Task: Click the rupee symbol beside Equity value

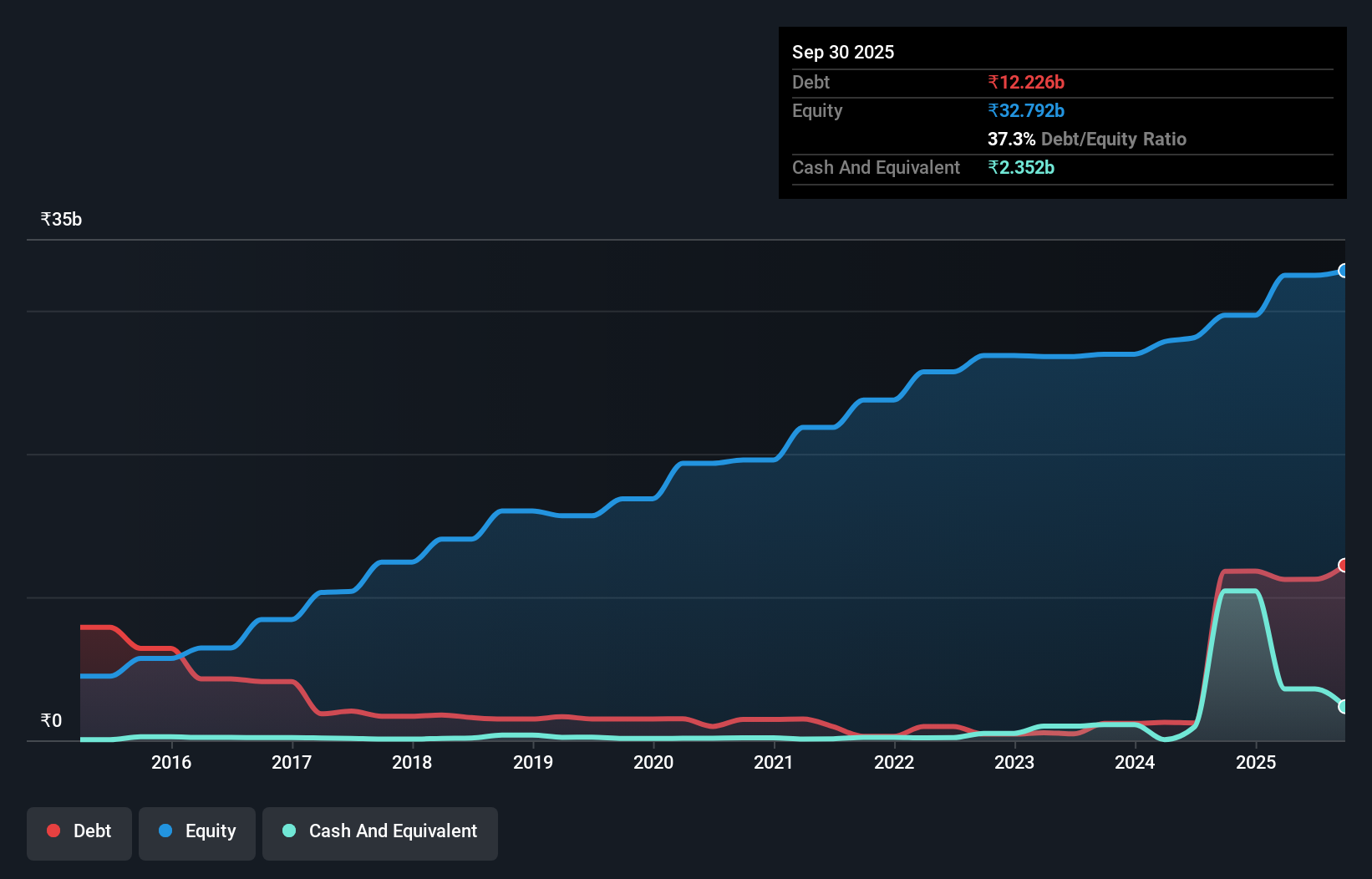Action: coord(993,110)
